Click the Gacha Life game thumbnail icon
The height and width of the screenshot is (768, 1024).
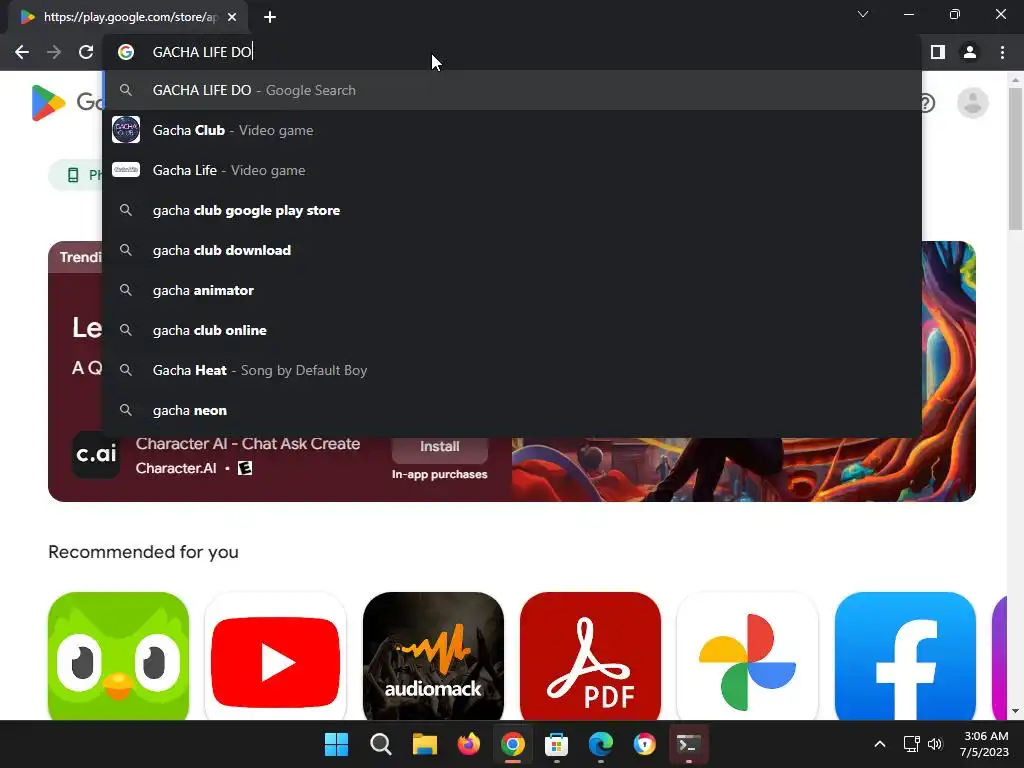pos(126,170)
